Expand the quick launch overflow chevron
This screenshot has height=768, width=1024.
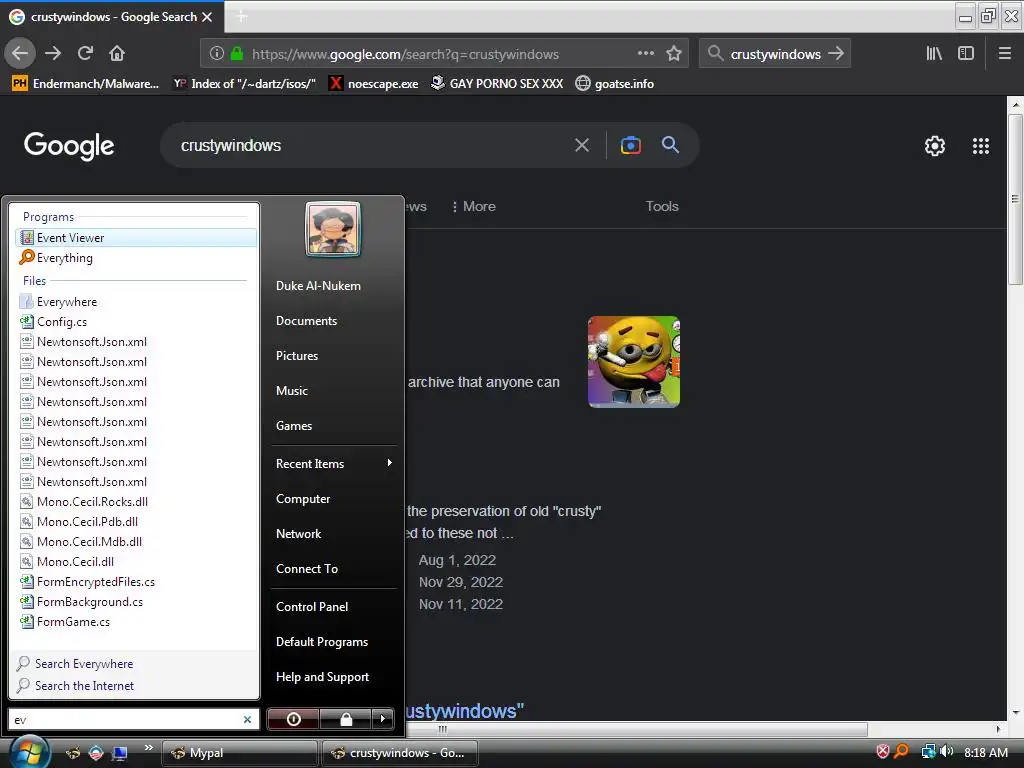tap(149, 748)
